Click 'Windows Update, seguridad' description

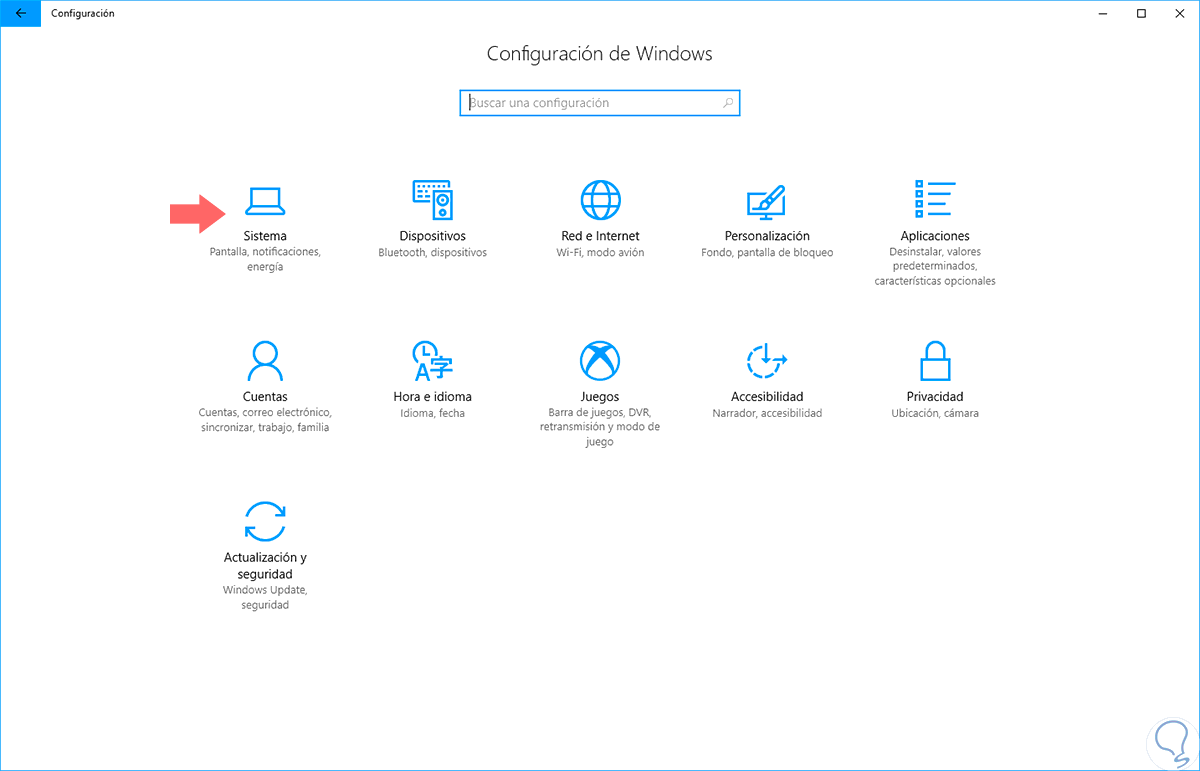coord(265,598)
